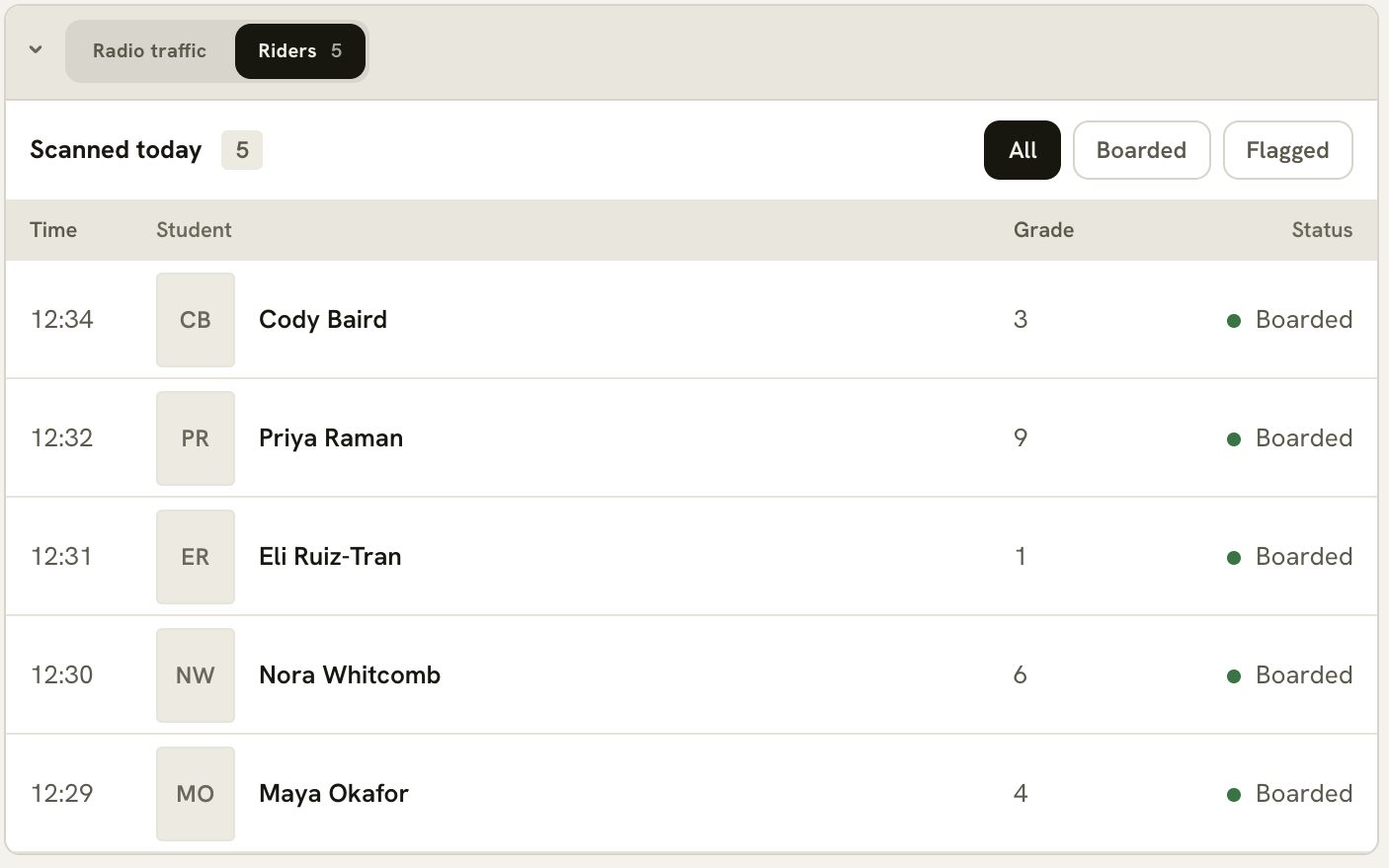Collapse the panel with the chevron arrow
This screenshot has height=868, width=1389.
pos(36,49)
